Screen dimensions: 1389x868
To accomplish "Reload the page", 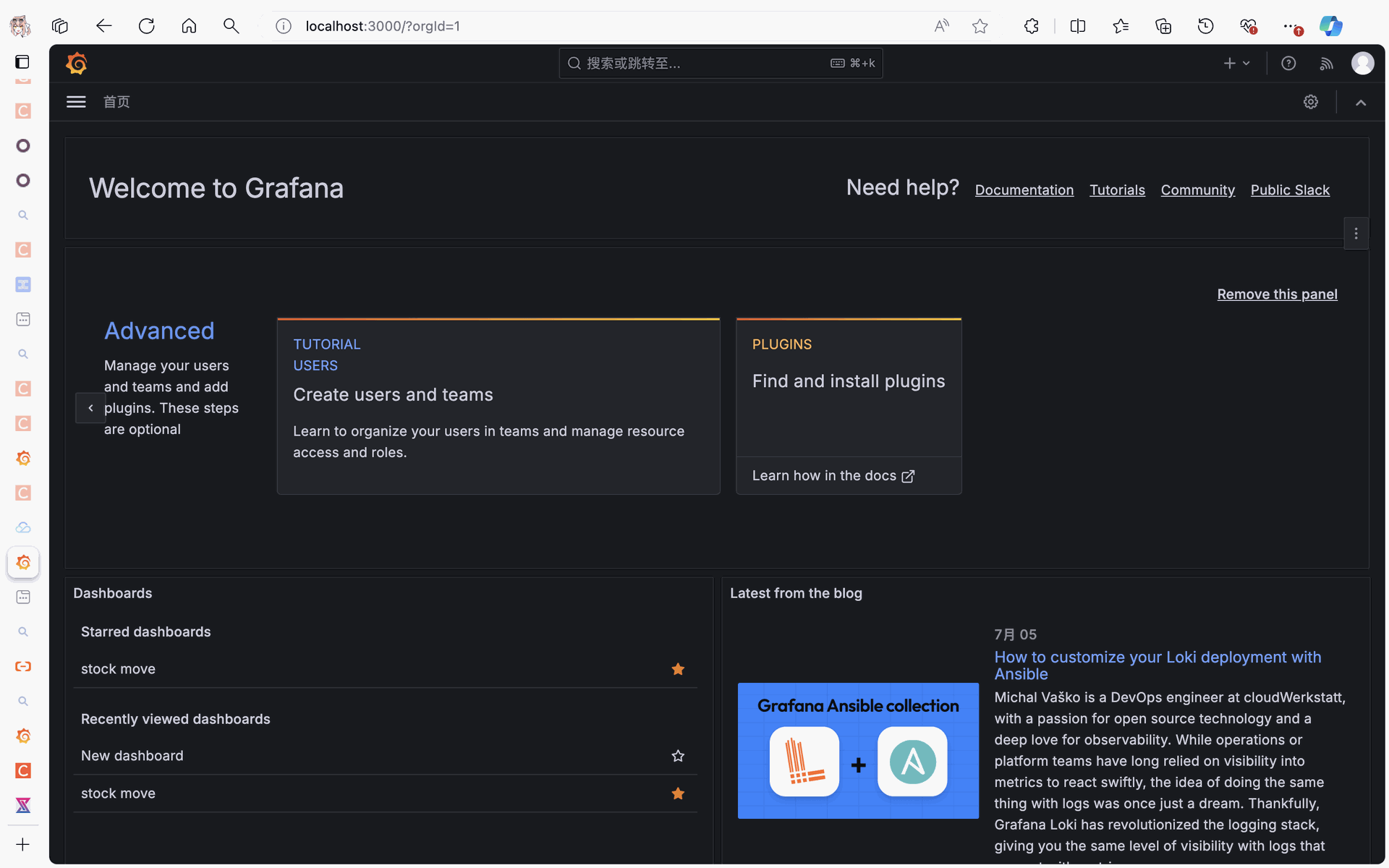I will [x=146, y=26].
